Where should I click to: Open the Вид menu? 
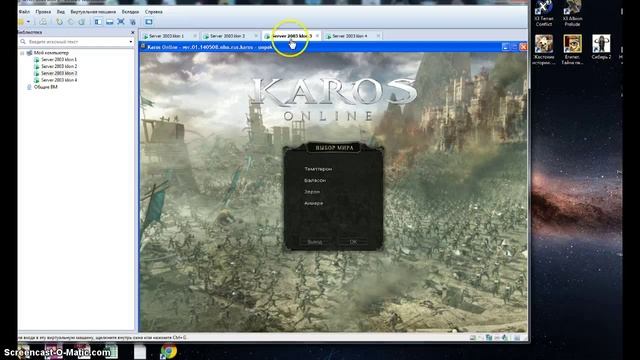coord(61,12)
